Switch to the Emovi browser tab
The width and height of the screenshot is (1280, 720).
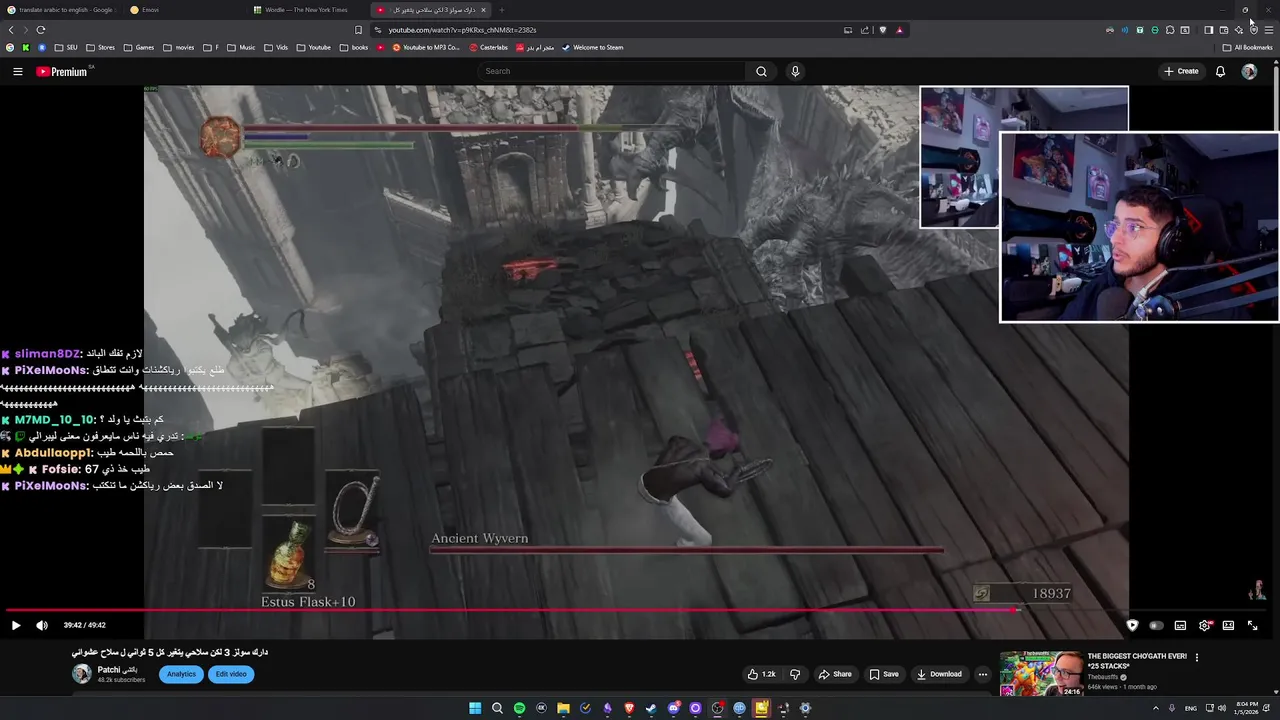click(185, 10)
